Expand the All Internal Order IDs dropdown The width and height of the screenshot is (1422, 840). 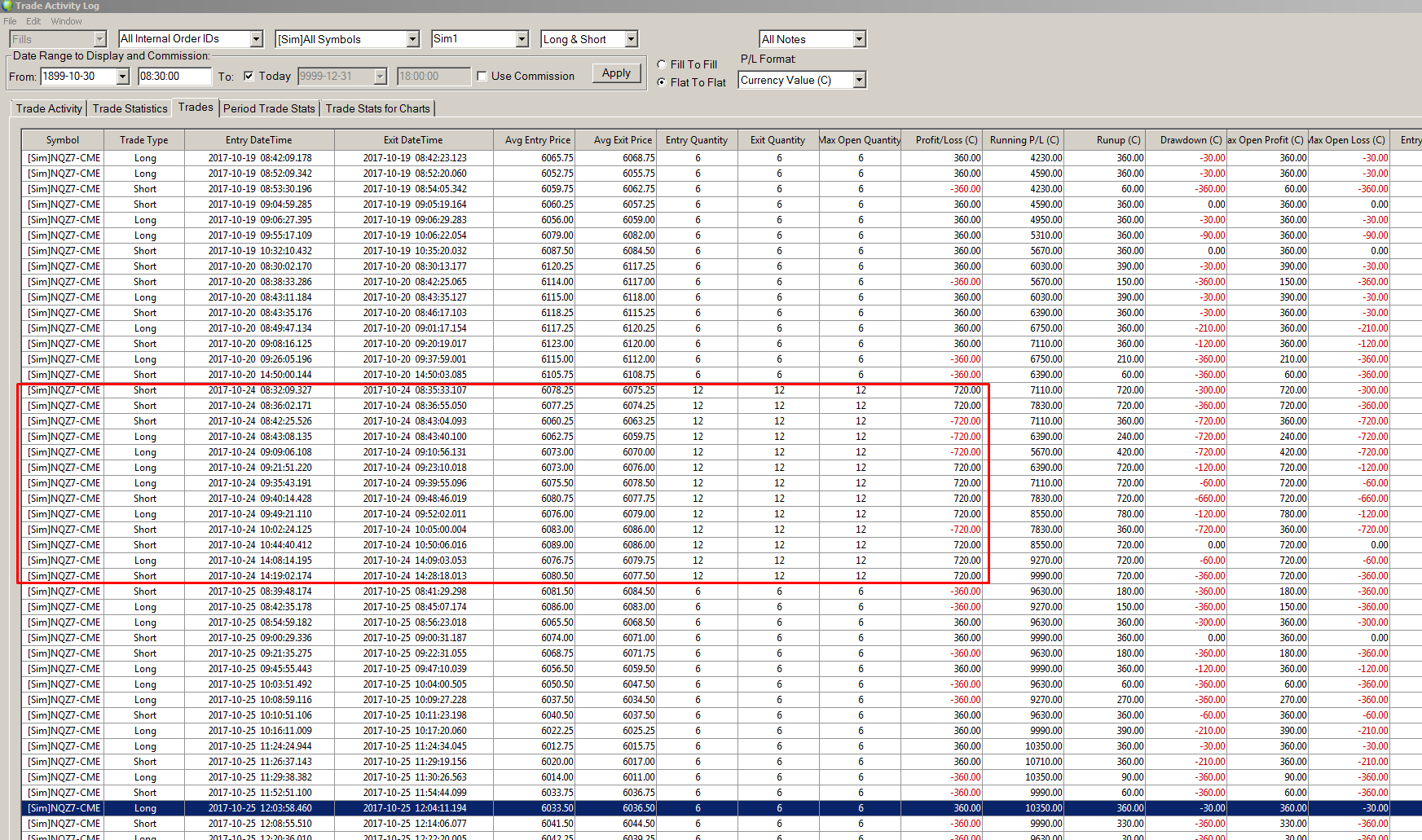tap(256, 39)
